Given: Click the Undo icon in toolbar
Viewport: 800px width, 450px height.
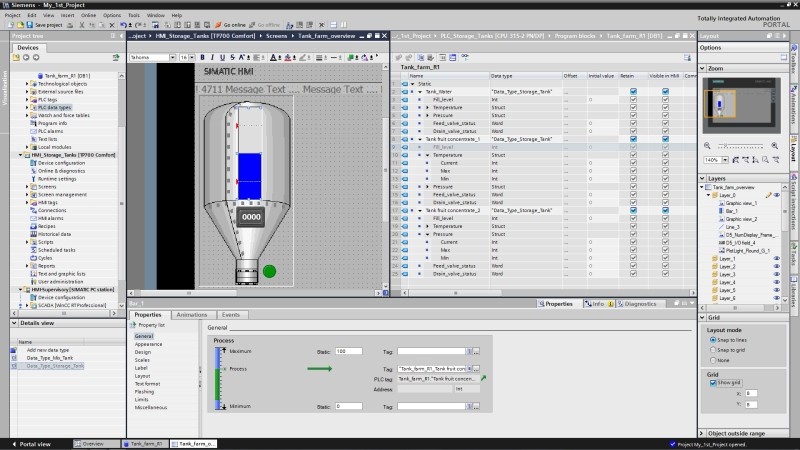Looking at the screenshot, I should pyautogui.click(x=123, y=24).
